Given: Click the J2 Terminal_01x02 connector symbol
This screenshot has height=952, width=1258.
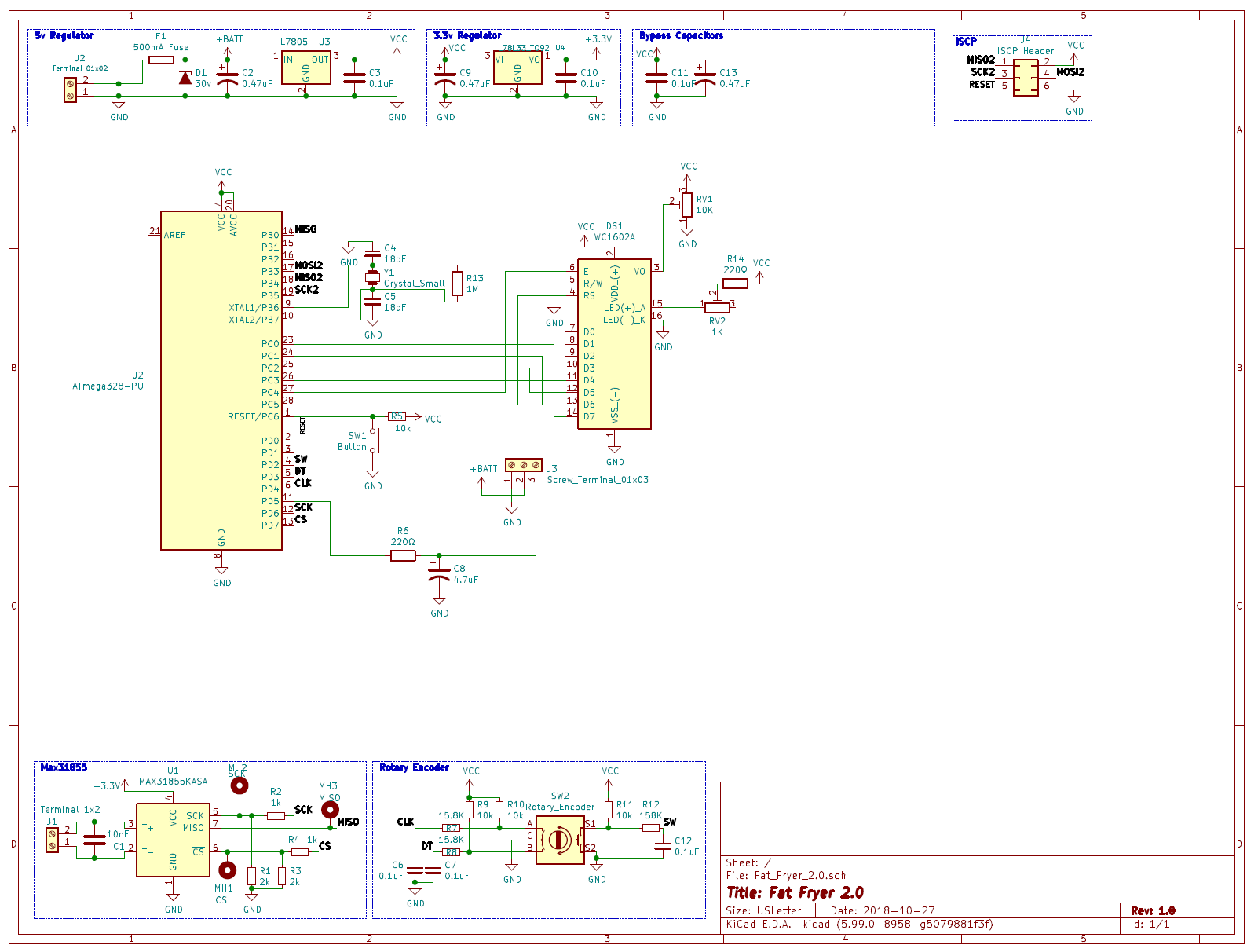Looking at the screenshot, I should tap(70, 90).
